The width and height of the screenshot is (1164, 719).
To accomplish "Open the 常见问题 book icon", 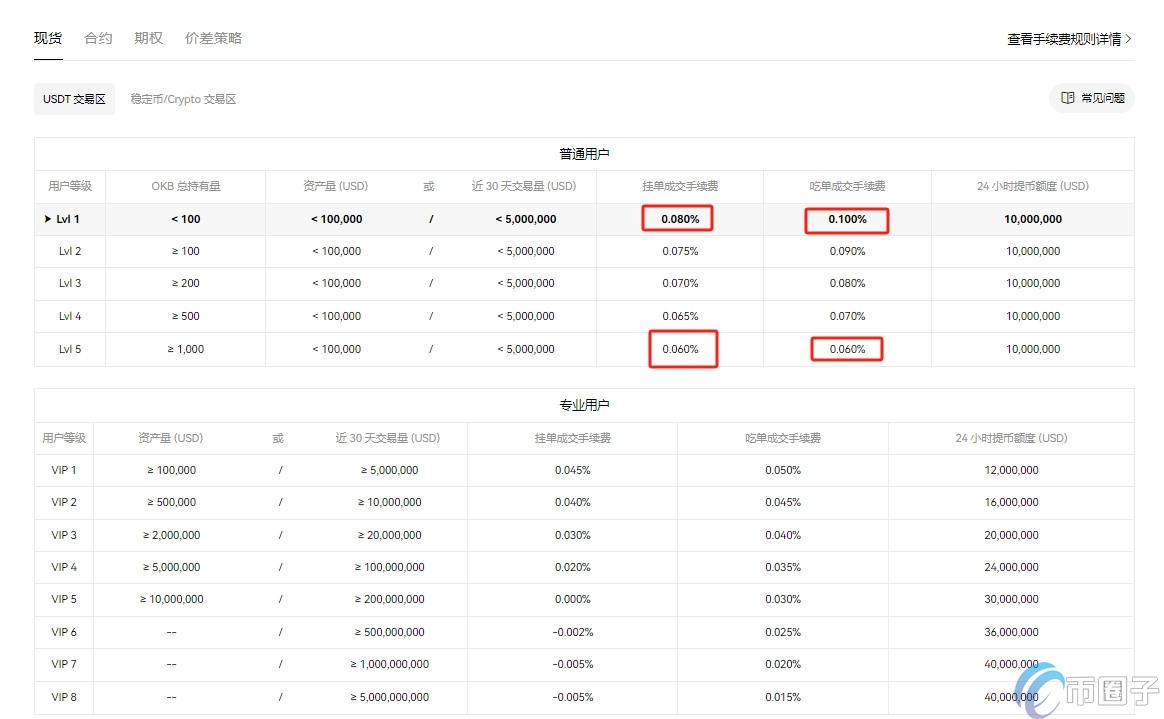I will 1067,97.
